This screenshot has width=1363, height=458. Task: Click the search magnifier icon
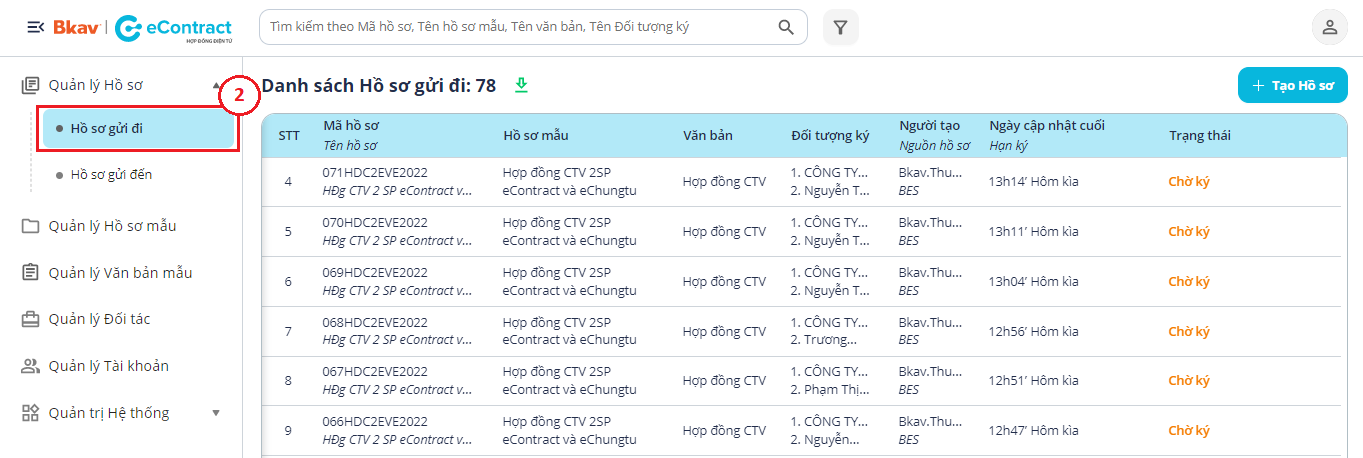[786, 27]
